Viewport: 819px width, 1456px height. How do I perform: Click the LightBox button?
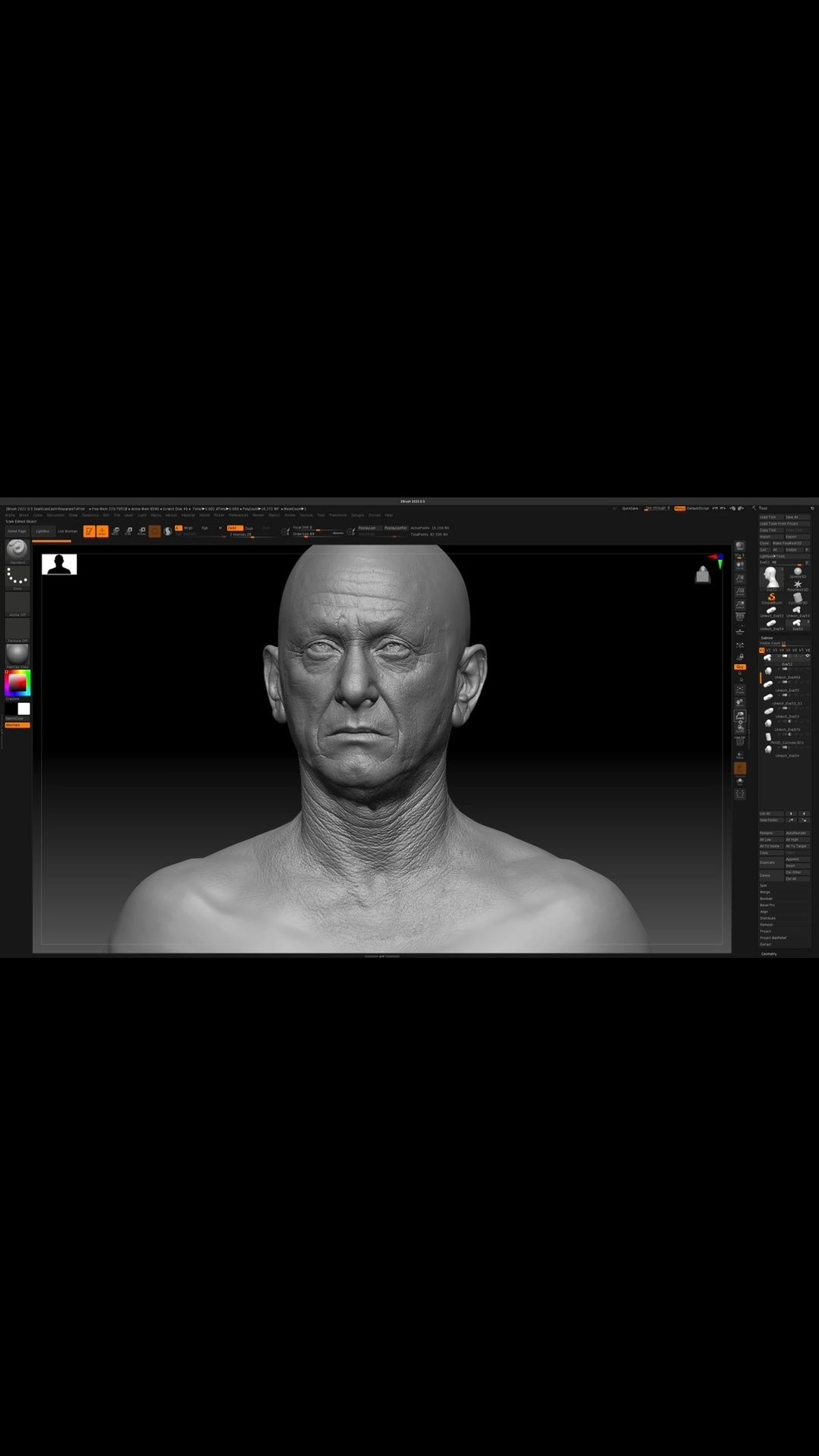tap(42, 532)
